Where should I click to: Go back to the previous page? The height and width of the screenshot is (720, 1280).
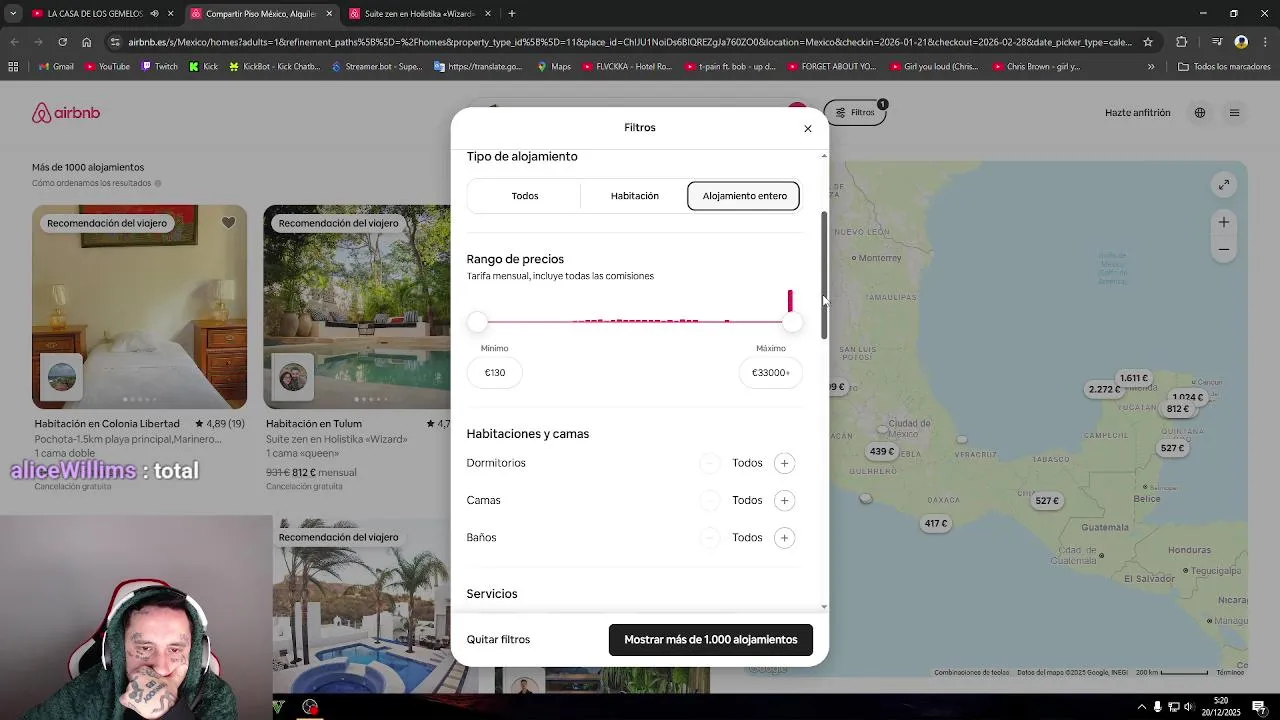pyautogui.click(x=14, y=42)
